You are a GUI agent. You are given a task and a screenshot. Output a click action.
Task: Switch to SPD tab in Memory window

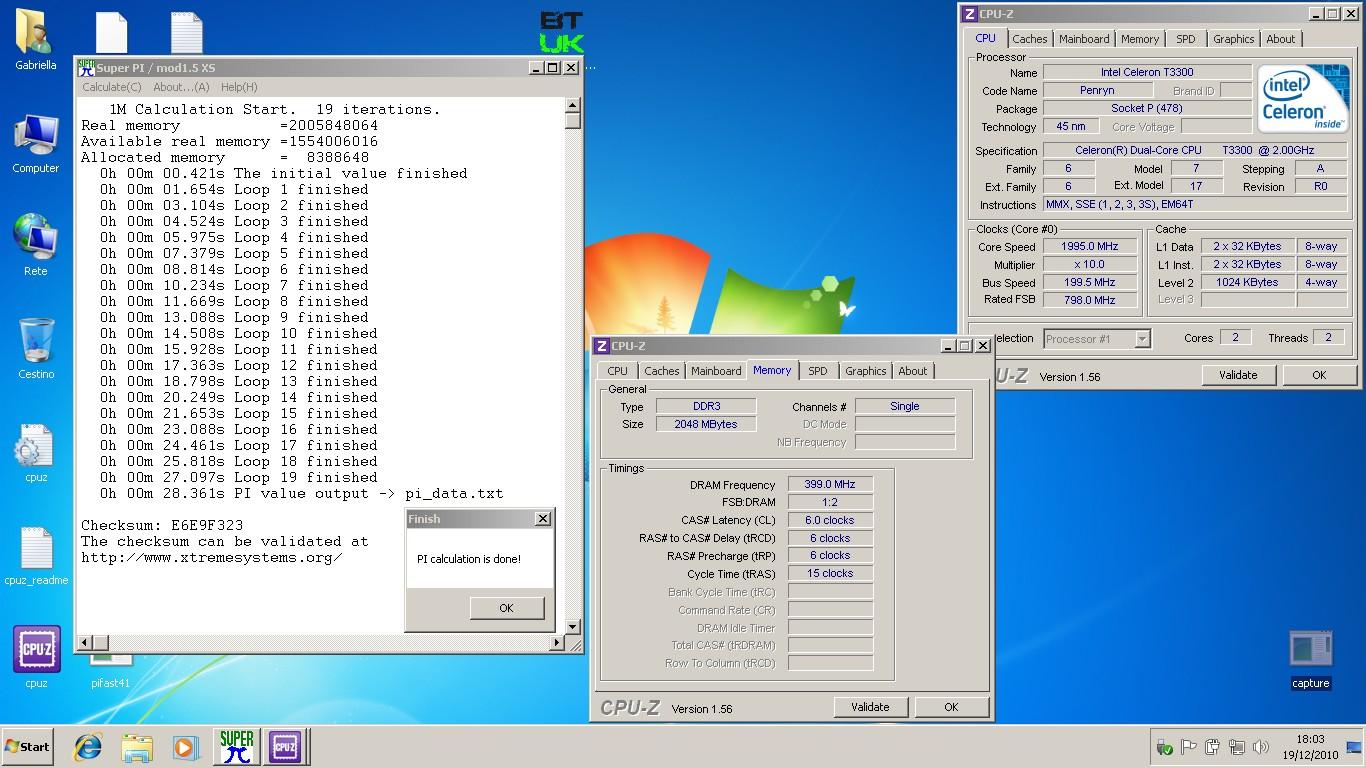click(x=818, y=371)
